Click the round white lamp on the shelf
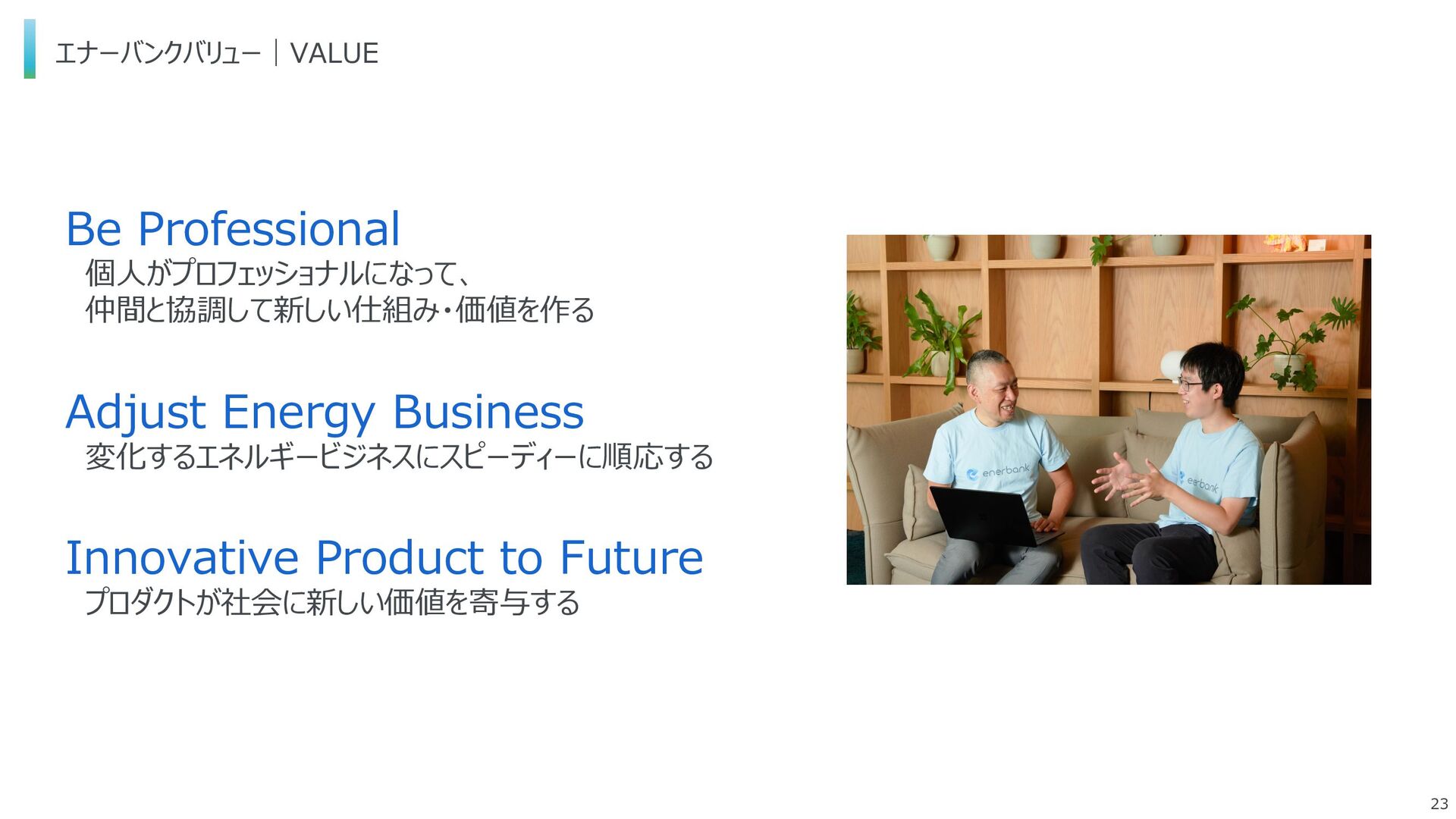This screenshot has height=819, width=1456. [1172, 366]
